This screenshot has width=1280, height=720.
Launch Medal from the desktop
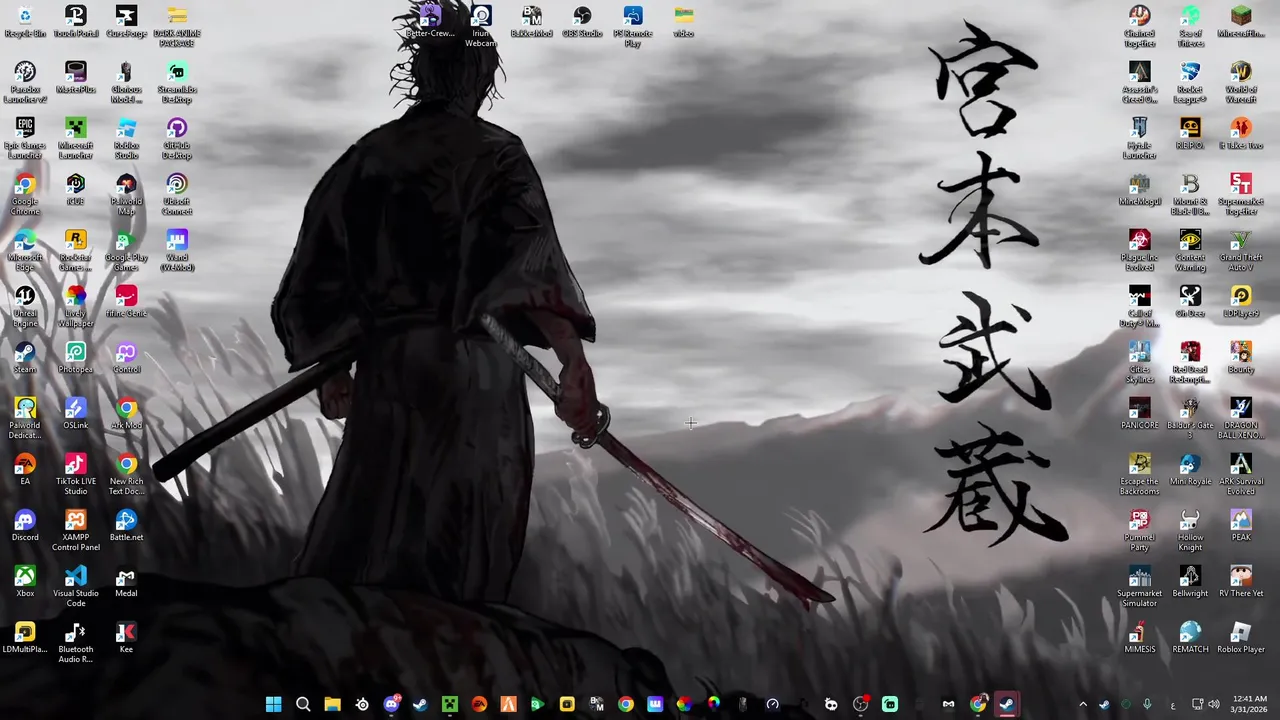[x=126, y=582]
